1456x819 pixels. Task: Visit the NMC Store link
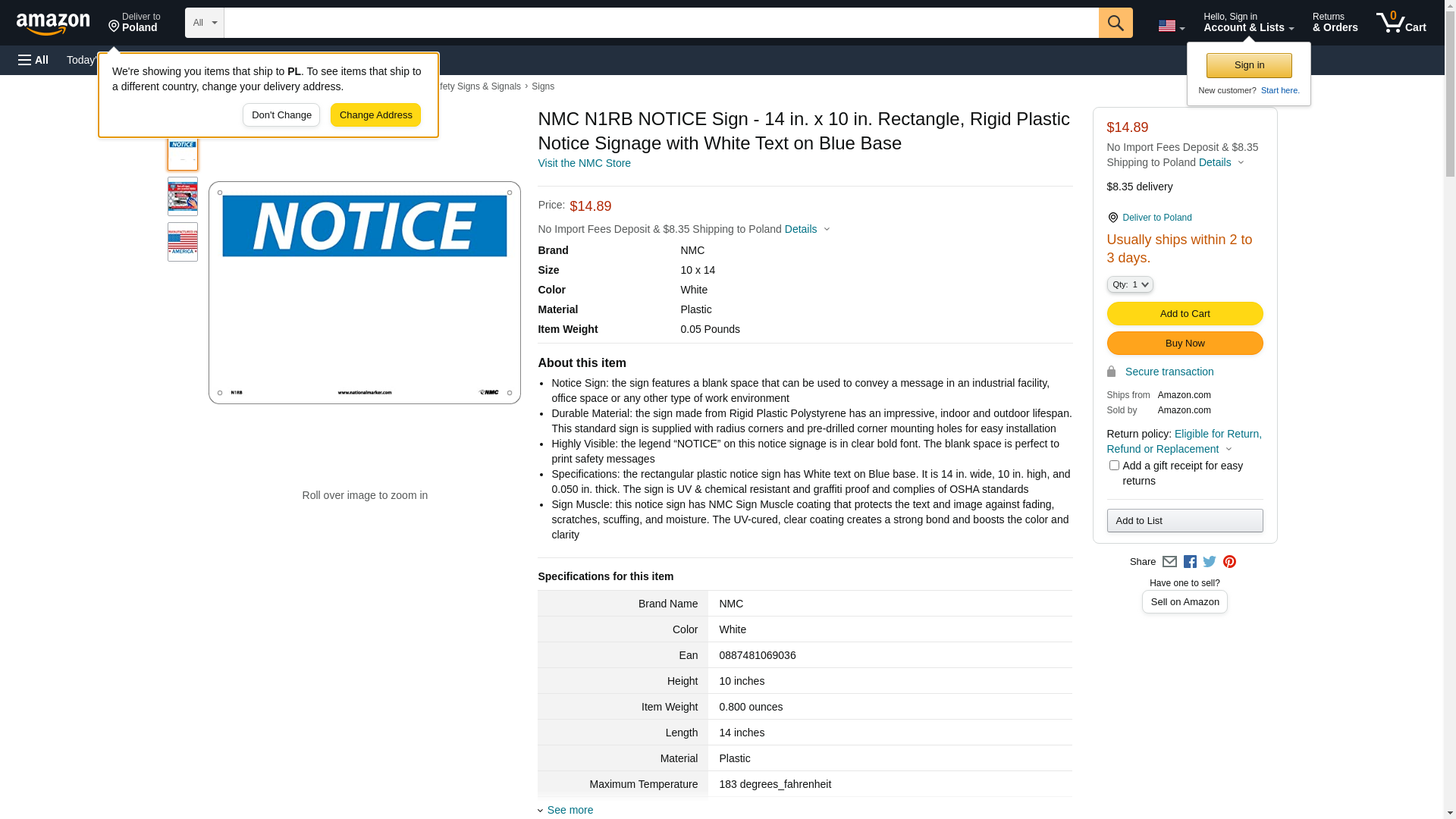click(584, 163)
